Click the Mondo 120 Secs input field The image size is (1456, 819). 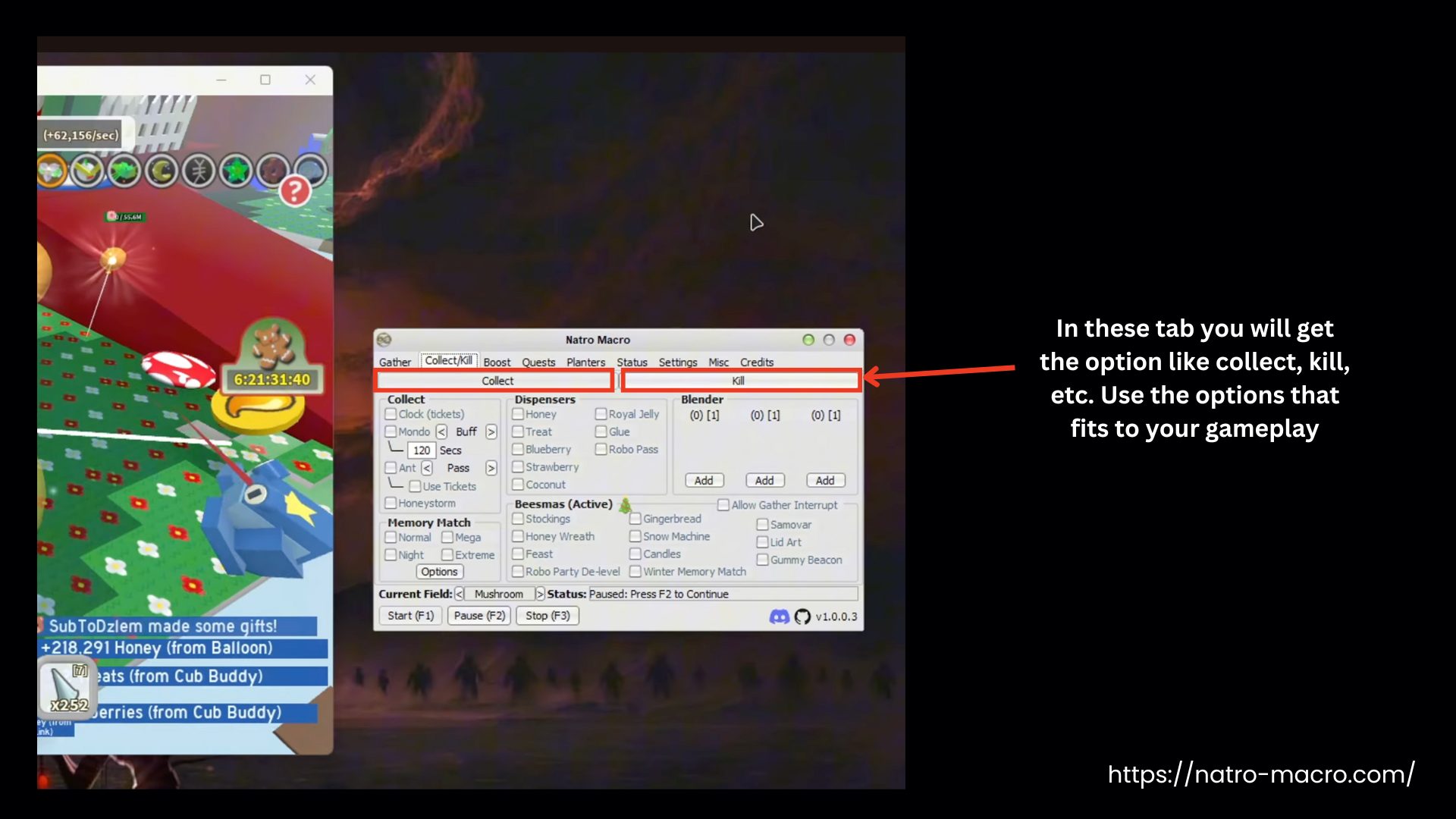[422, 450]
